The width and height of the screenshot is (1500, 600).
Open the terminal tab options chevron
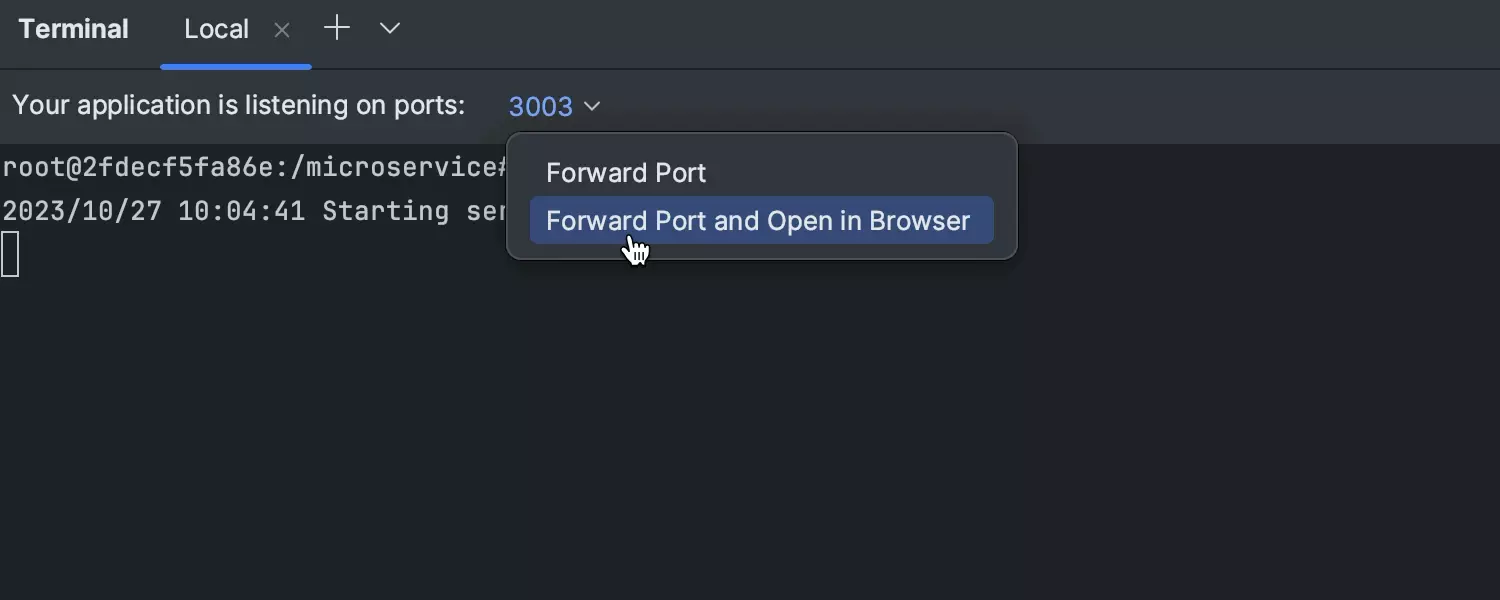390,29
